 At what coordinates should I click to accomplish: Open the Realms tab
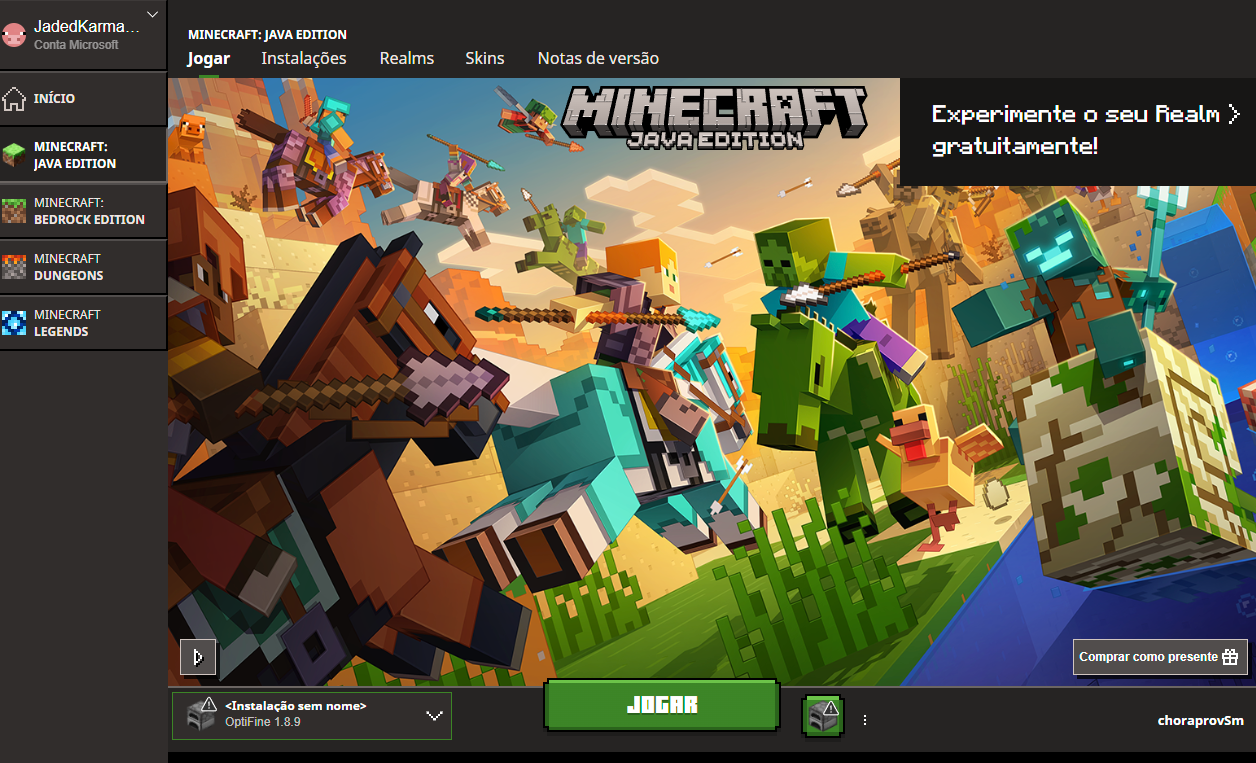tap(407, 58)
